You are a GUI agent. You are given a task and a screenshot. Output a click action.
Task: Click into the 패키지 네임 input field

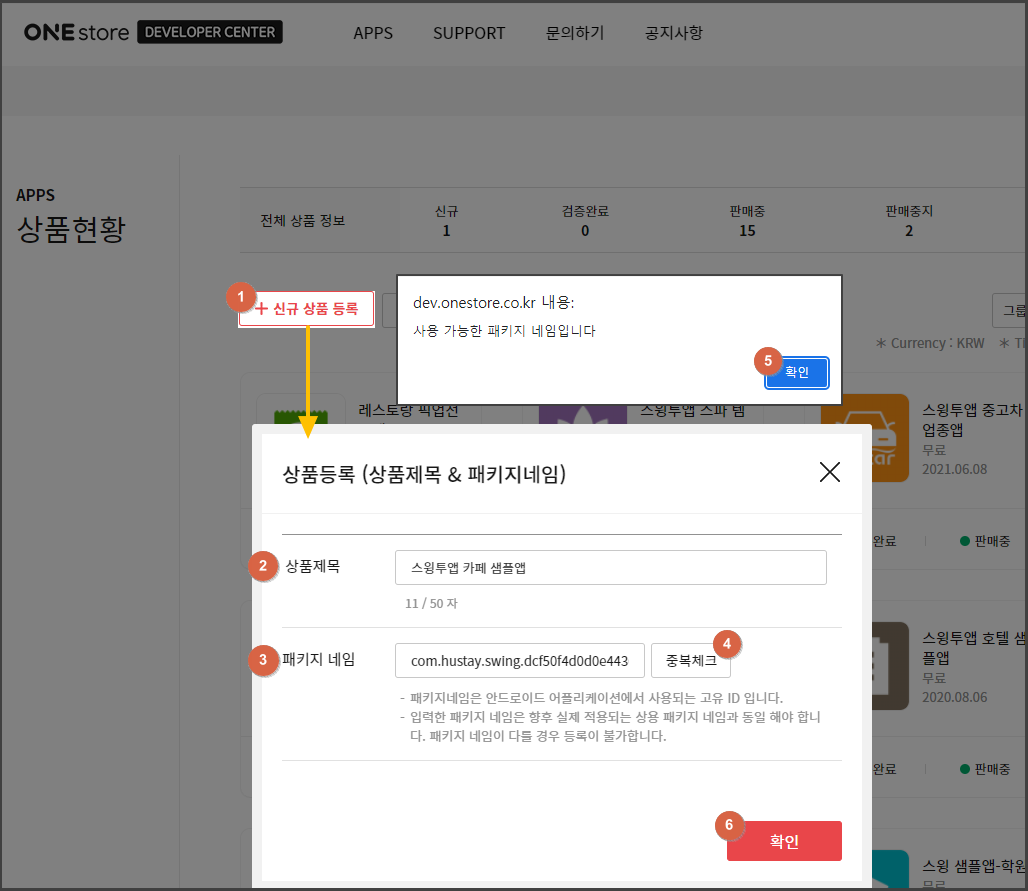tap(519, 660)
